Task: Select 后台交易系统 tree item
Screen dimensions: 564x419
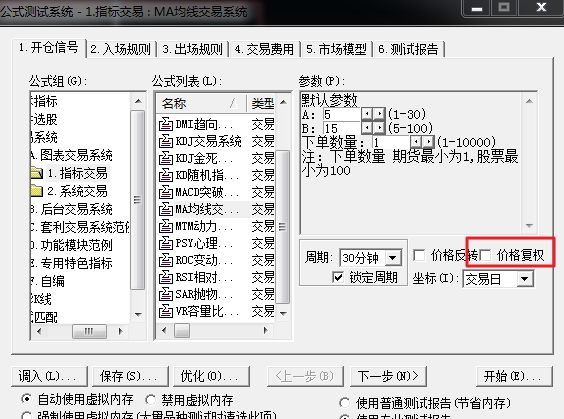Action: click(72, 209)
